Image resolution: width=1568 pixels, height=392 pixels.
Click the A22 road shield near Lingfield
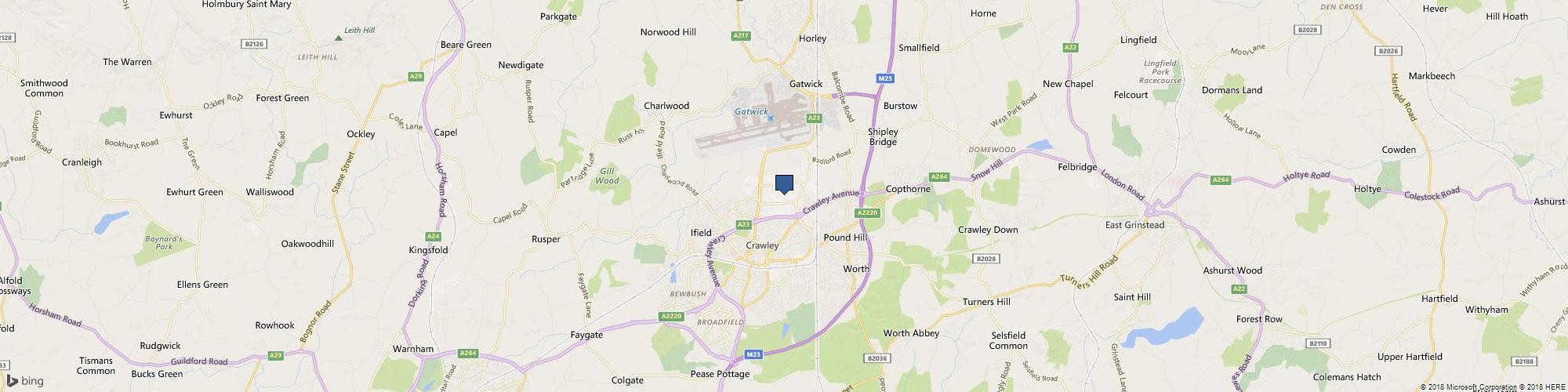point(1070,48)
